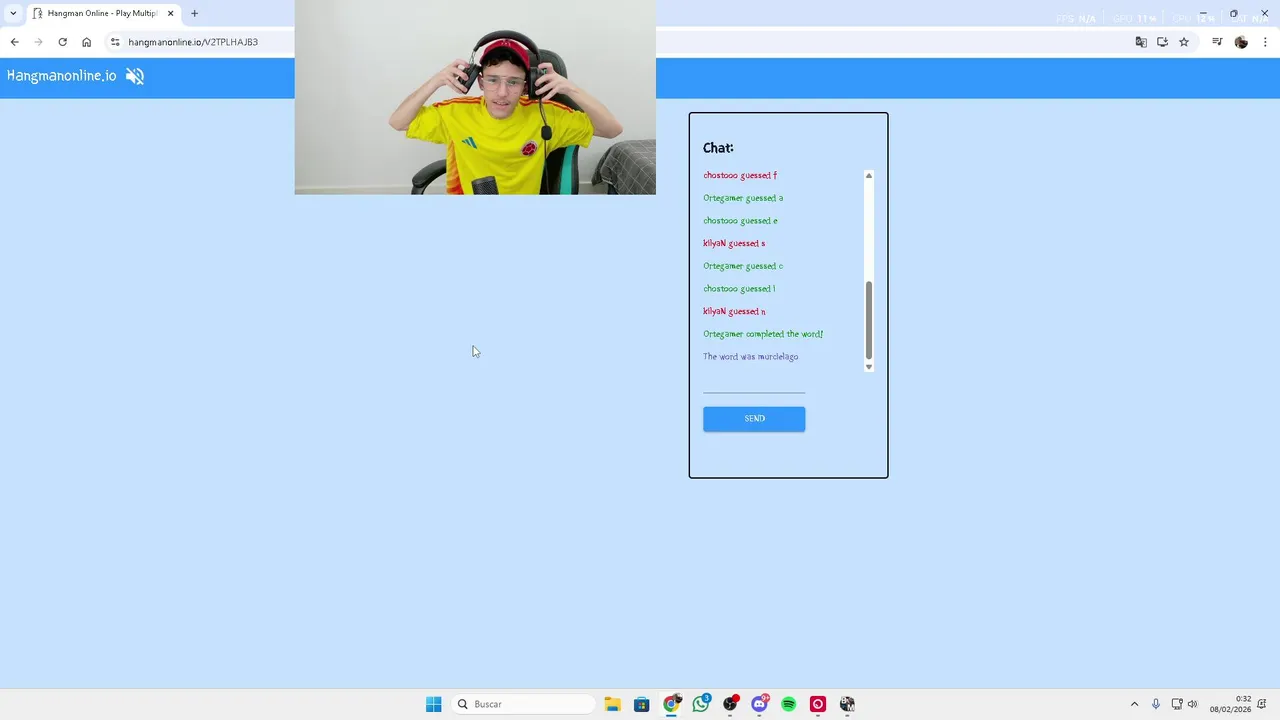This screenshot has height=720, width=1280.
Task: Open the Windows Start menu
Action: pos(433,704)
